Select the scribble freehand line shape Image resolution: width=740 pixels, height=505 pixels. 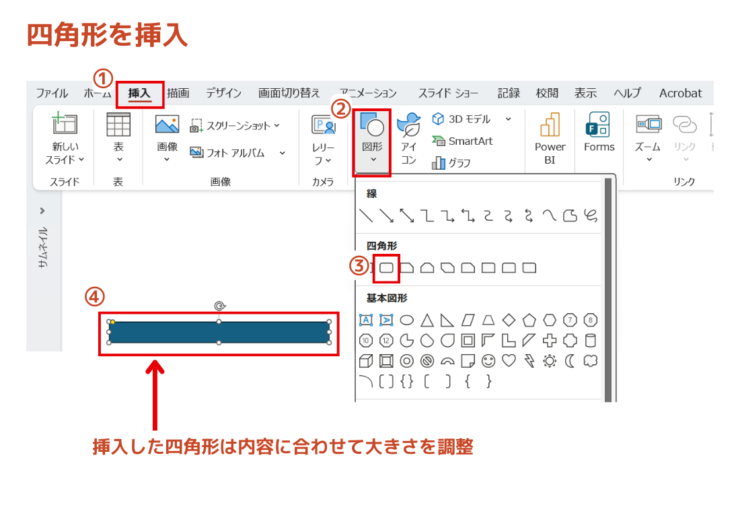tap(590, 216)
